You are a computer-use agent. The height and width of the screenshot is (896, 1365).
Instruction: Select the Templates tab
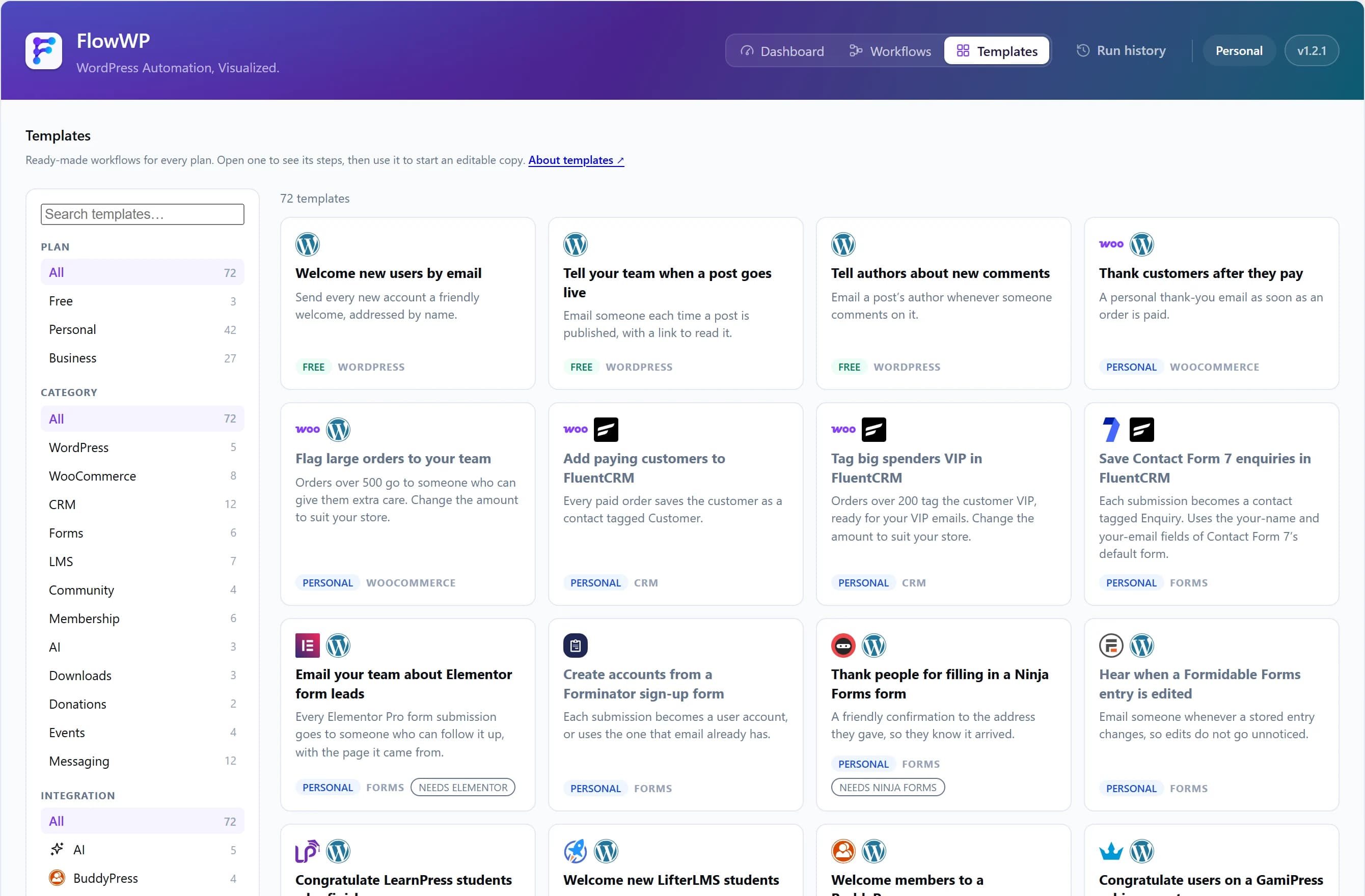(x=997, y=51)
